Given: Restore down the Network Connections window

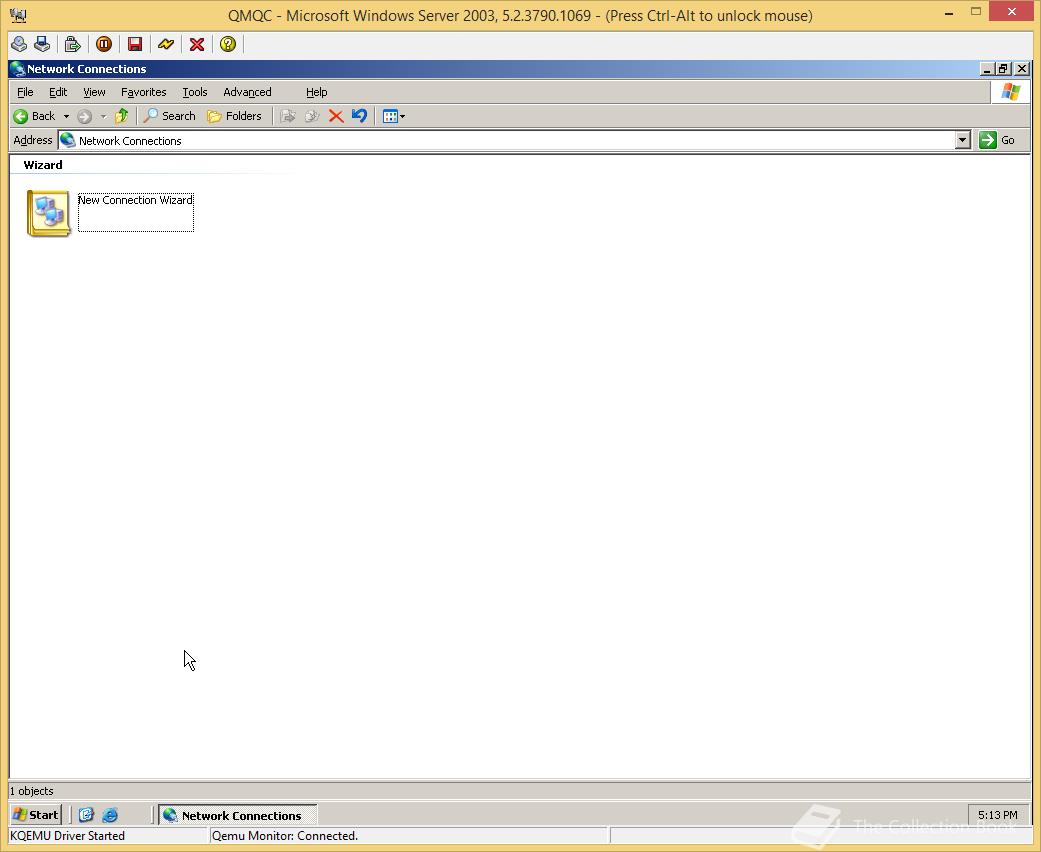Looking at the screenshot, I should coord(1003,69).
